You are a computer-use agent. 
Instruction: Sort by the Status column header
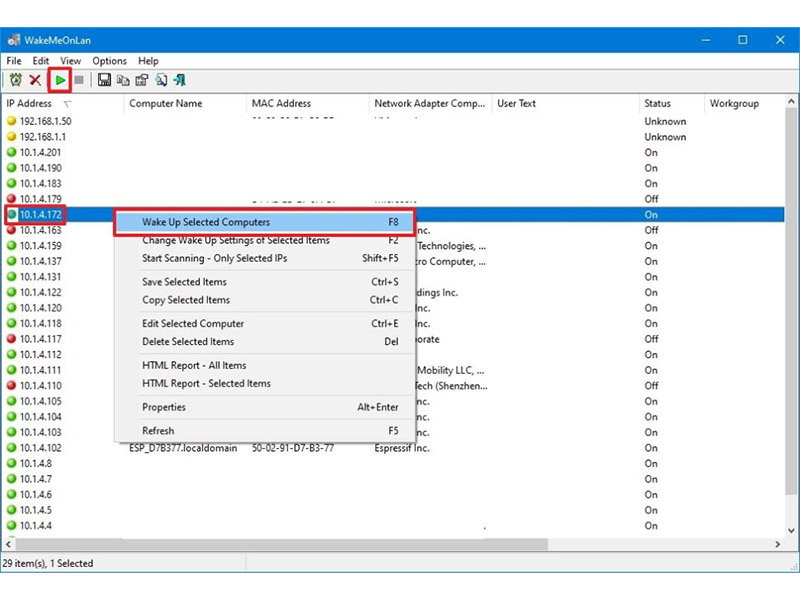tap(671, 104)
